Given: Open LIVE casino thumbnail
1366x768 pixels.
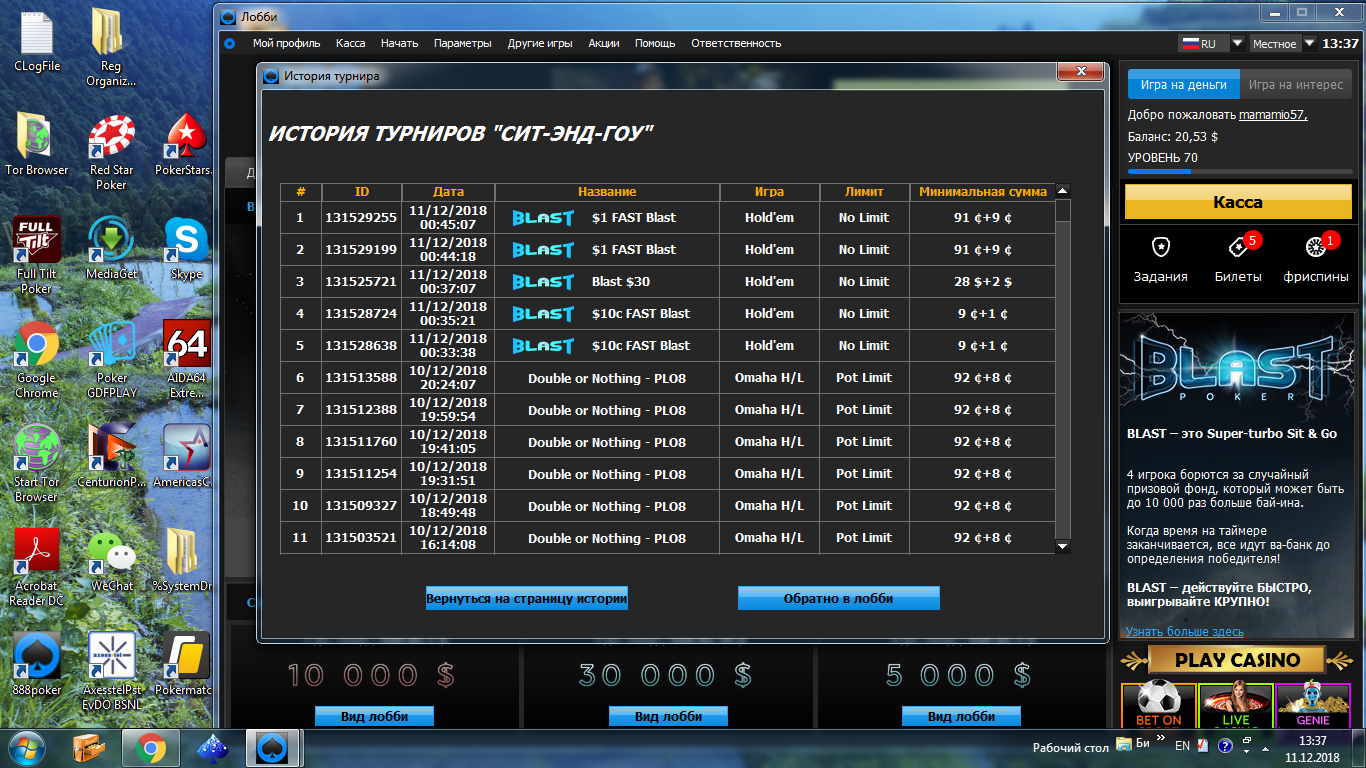Looking at the screenshot, I should click(1235, 707).
